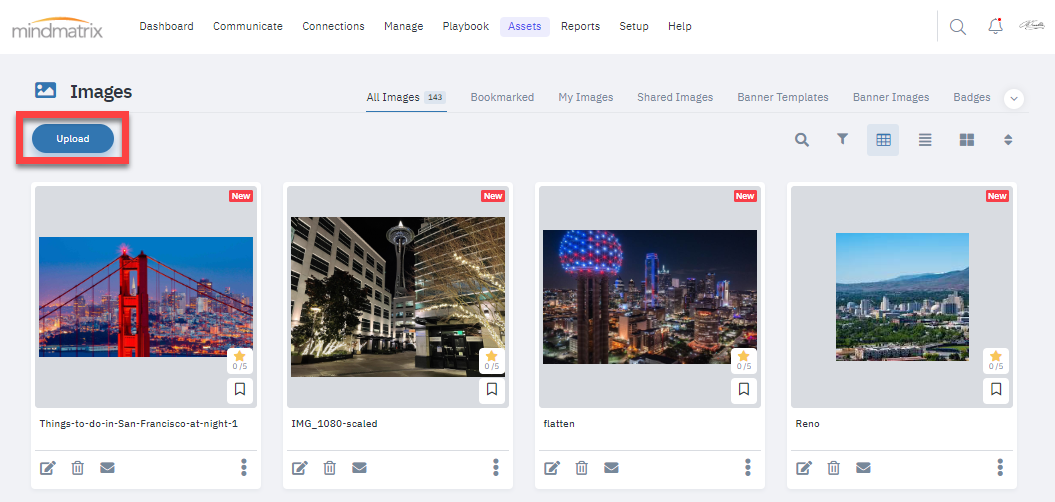Select the Assets menu item
The width and height of the screenshot is (1055, 502).
click(x=525, y=26)
